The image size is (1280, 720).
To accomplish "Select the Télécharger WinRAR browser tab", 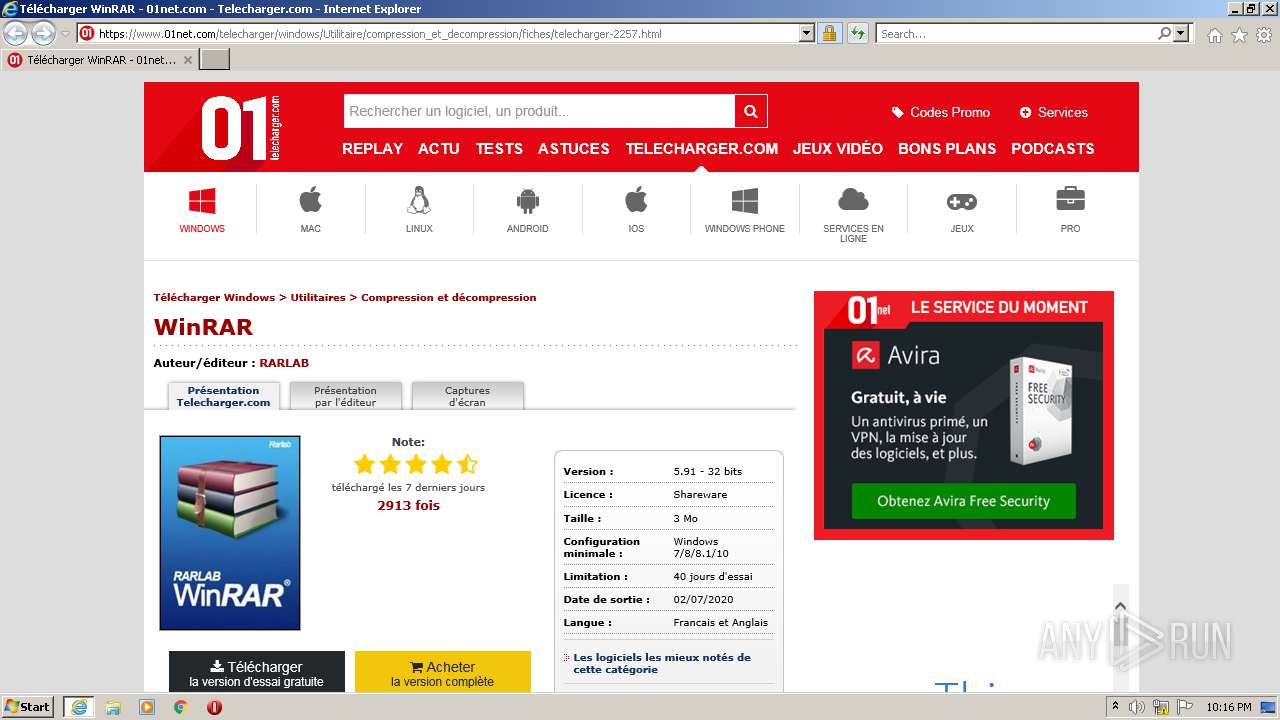I will click(100, 59).
